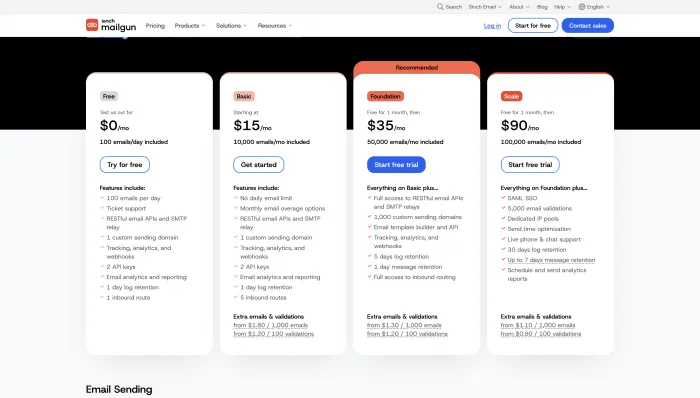Click the search magnifier icon

[440, 7]
